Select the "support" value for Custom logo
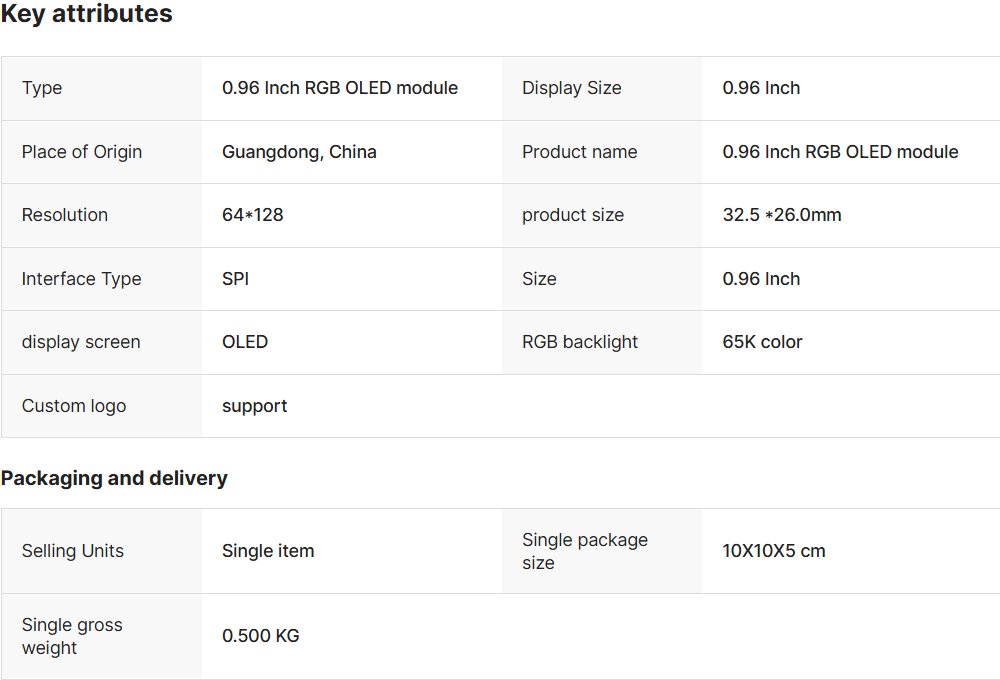 pyautogui.click(x=255, y=406)
